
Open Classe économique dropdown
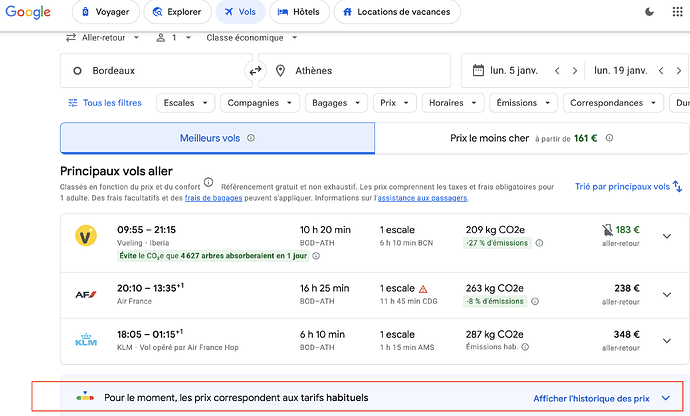(x=252, y=38)
